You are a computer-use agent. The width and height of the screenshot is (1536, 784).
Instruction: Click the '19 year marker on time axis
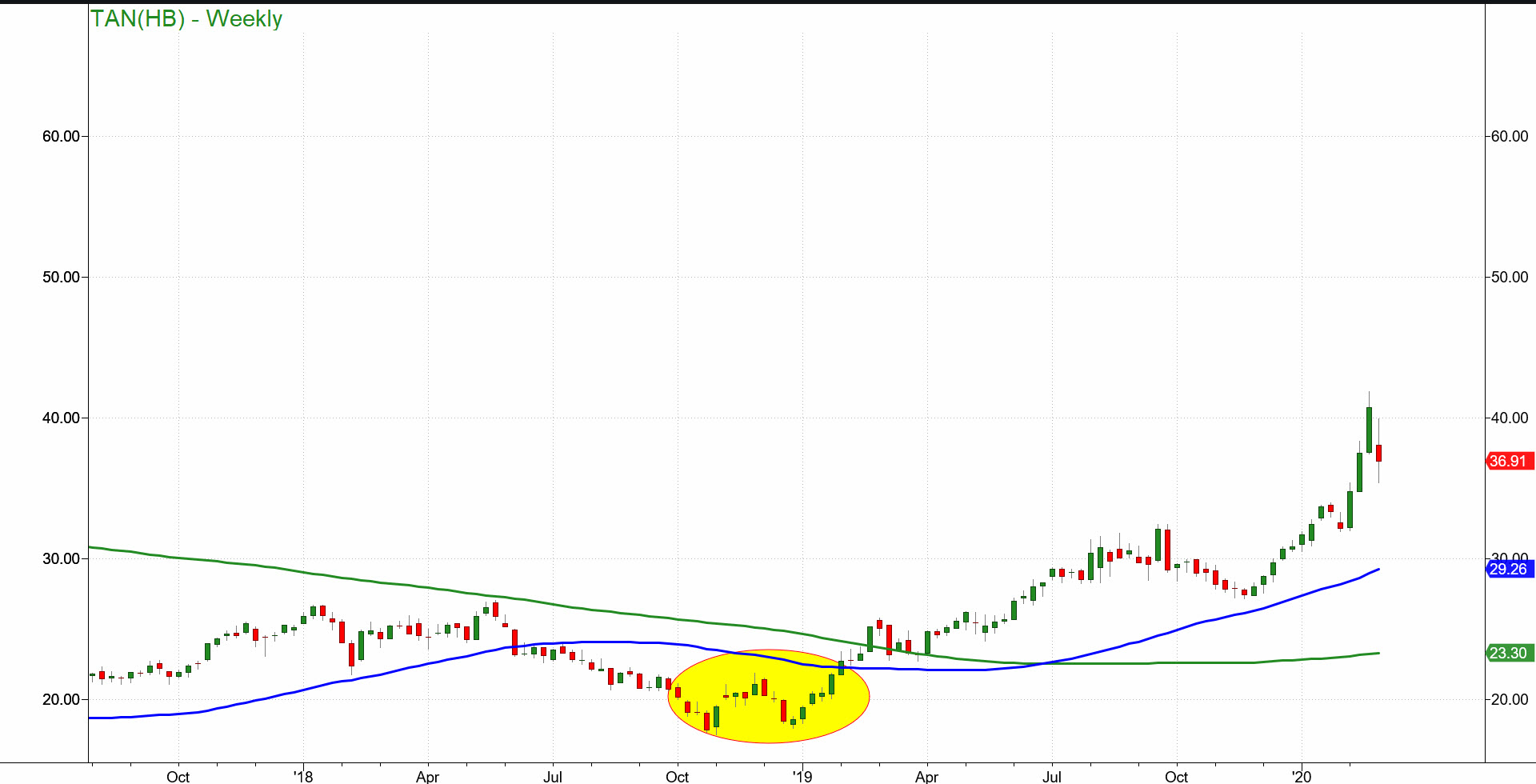tap(802, 776)
